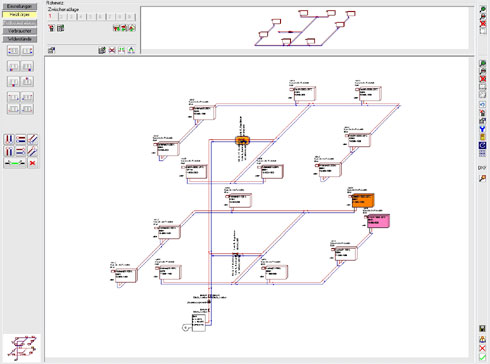Click the green arch icon in lower clipboard toolbar
Image resolution: width=490 pixels, height=364 pixels.
click(x=131, y=50)
